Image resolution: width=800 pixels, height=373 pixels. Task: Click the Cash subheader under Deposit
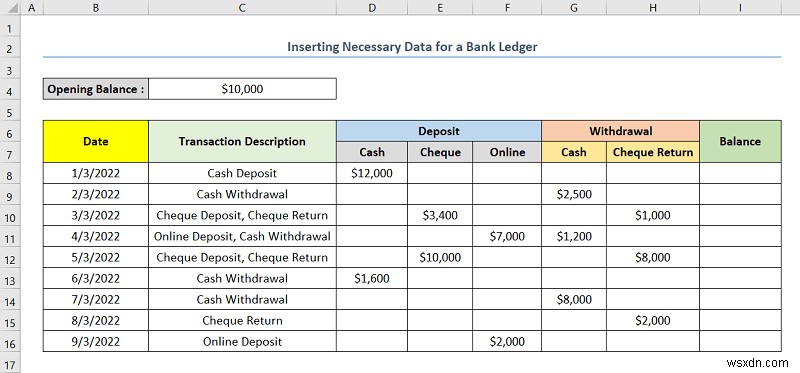click(x=372, y=152)
